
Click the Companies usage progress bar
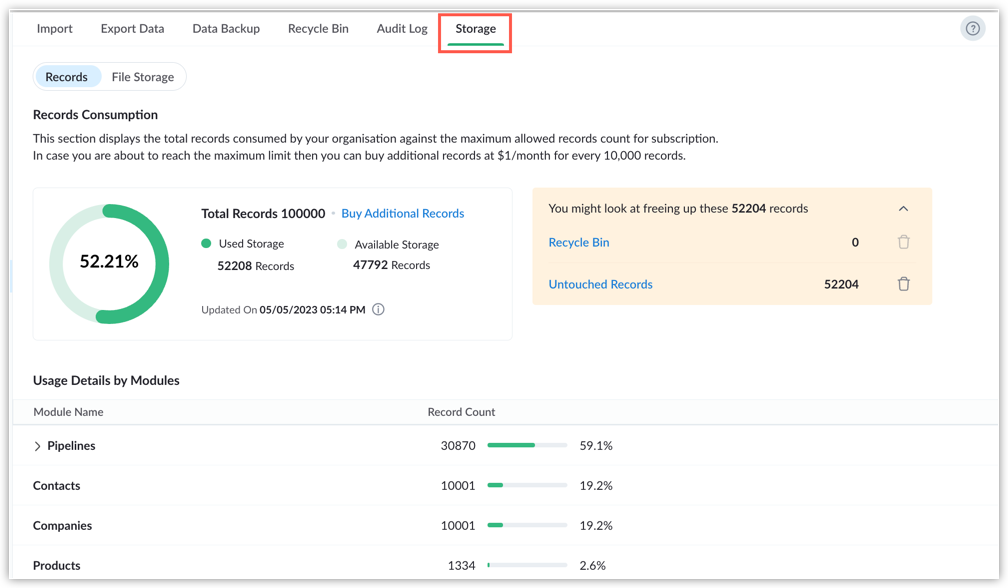pyautogui.click(x=527, y=525)
